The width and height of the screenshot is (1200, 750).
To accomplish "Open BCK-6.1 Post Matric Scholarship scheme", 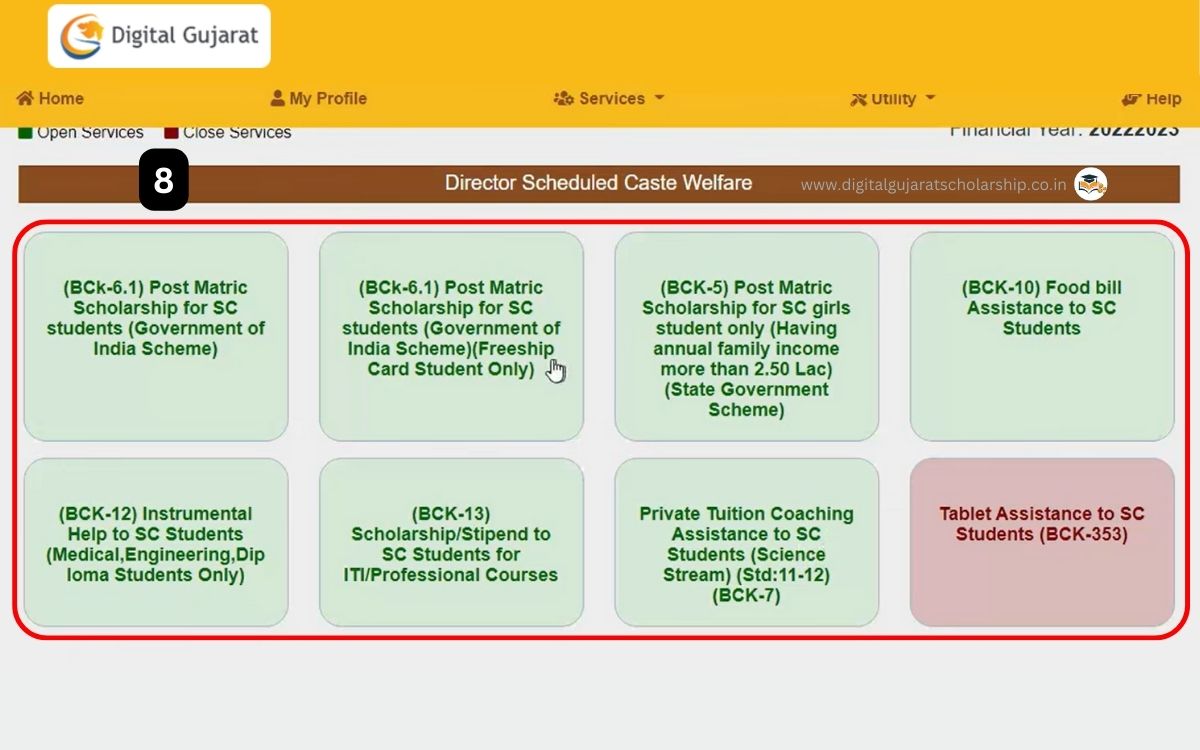I will [155, 335].
